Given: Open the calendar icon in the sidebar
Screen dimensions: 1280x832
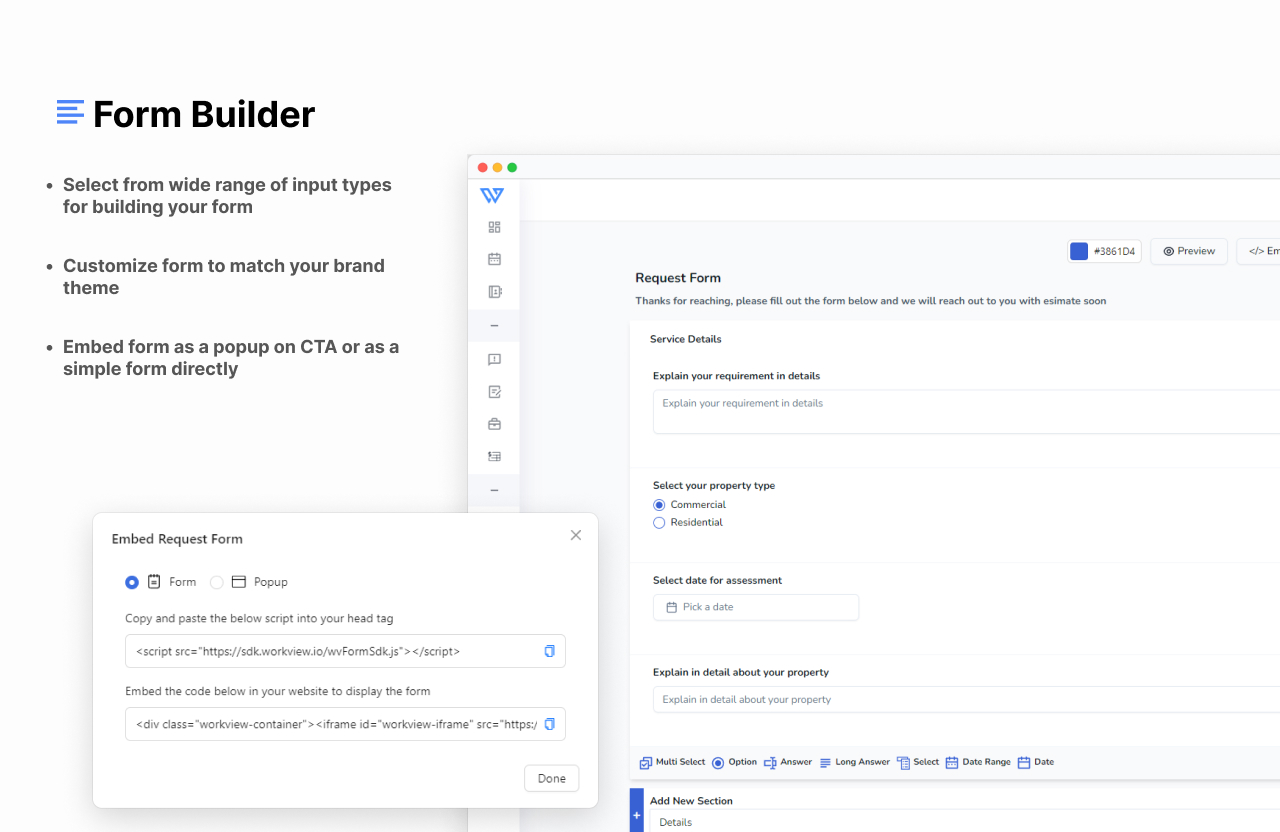Looking at the screenshot, I should coord(494,259).
